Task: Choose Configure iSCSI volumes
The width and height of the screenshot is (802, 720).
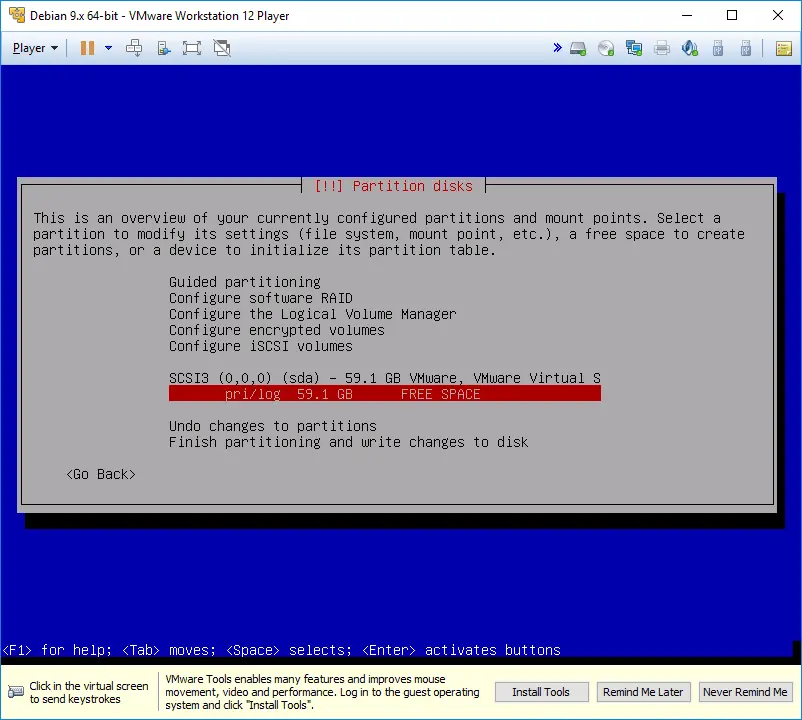Action: pyautogui.click(x=260, y=346)
